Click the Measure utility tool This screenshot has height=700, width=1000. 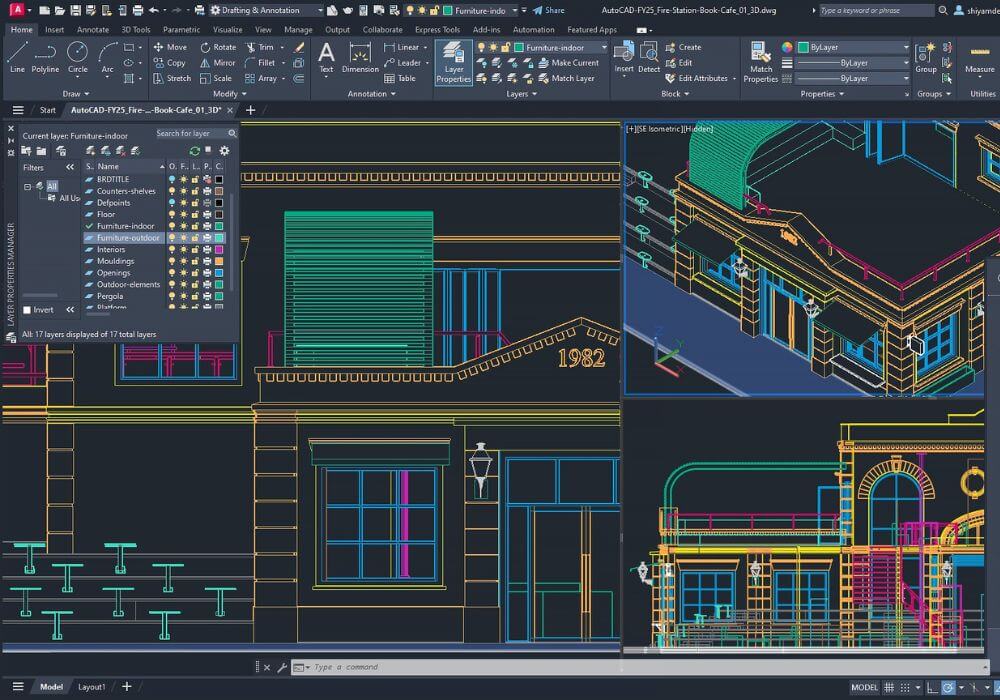point(979,57)
